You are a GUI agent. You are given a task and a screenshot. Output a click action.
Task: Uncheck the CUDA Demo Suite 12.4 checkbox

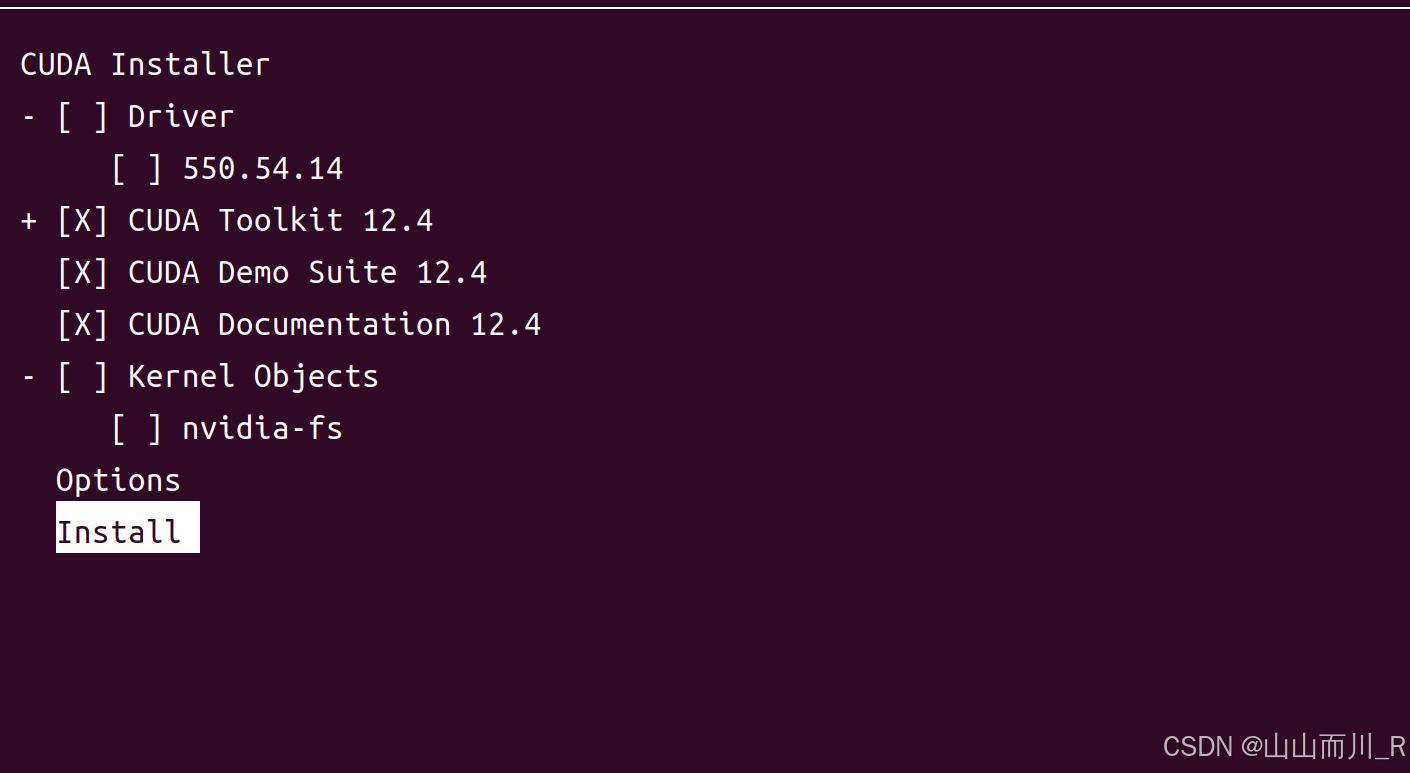(83, 273)
